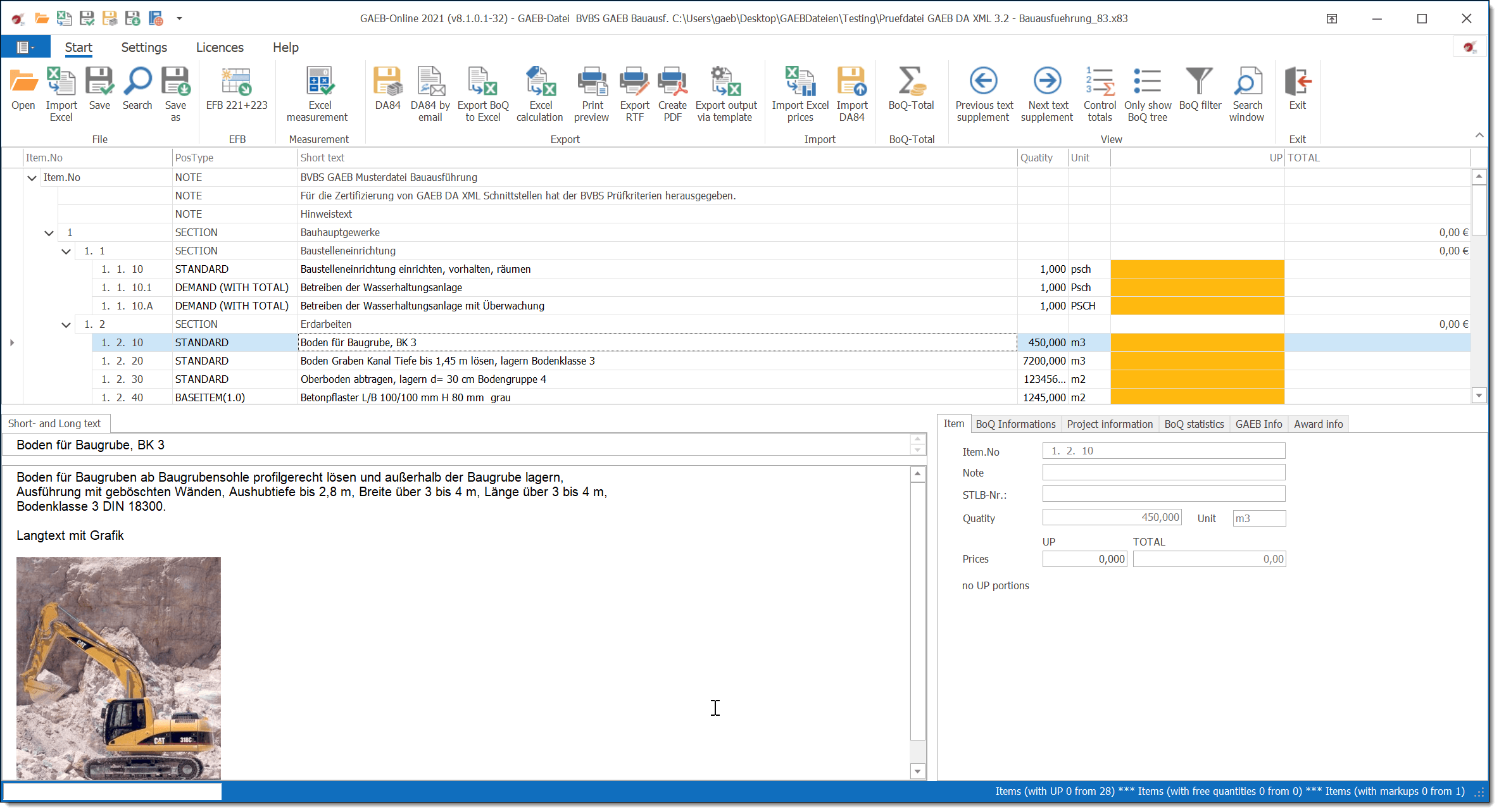Viewport: 1499px width, 812px height.
Task: Click into the STLB-Nr. input field
Action: pyautogui.click(x=1163, y=494)
